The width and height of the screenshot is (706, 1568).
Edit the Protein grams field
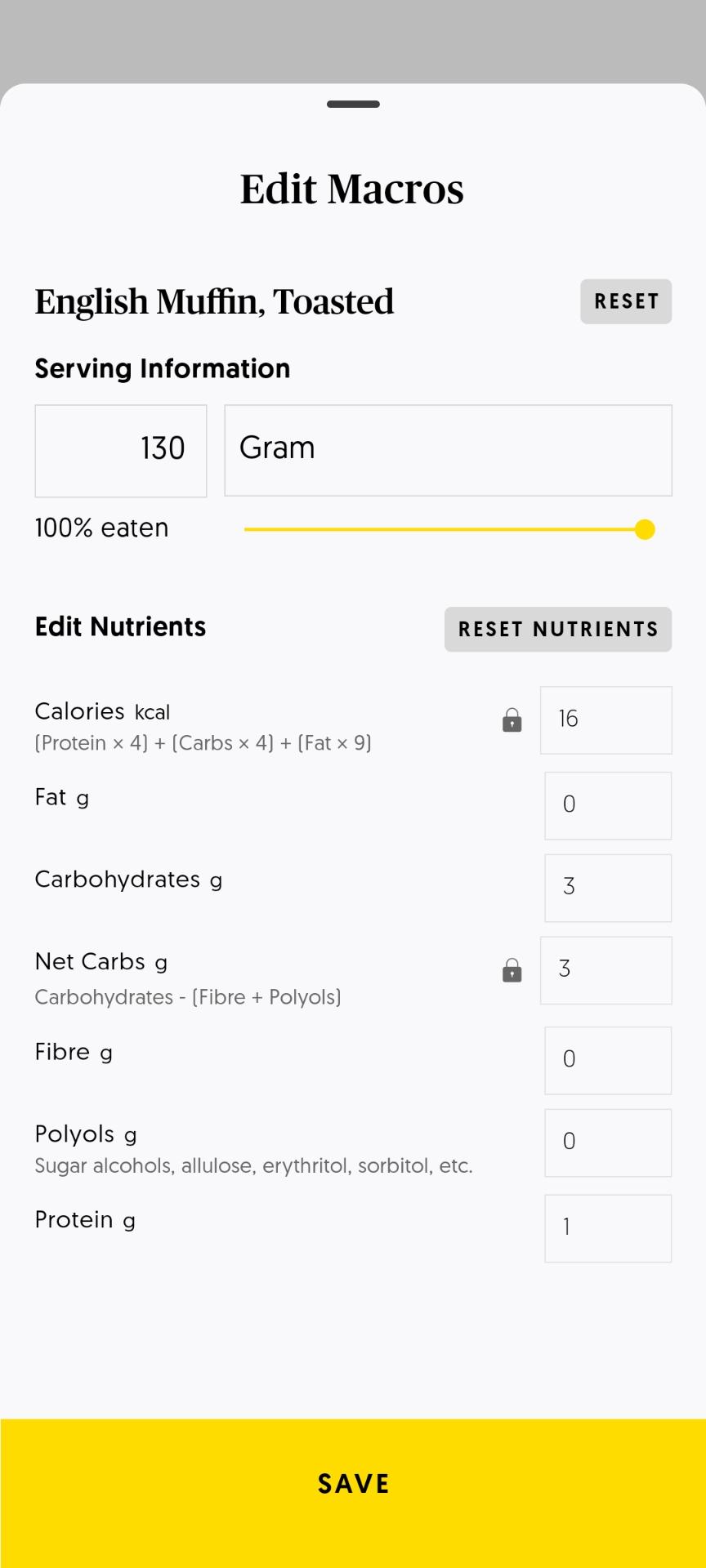coord(608,1228)
